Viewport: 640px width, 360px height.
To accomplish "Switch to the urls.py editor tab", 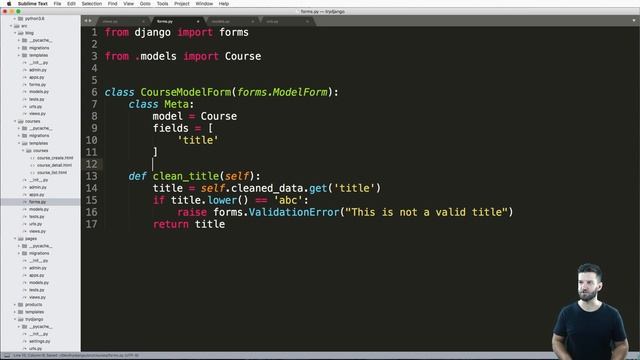I will [x=287, y=21].
